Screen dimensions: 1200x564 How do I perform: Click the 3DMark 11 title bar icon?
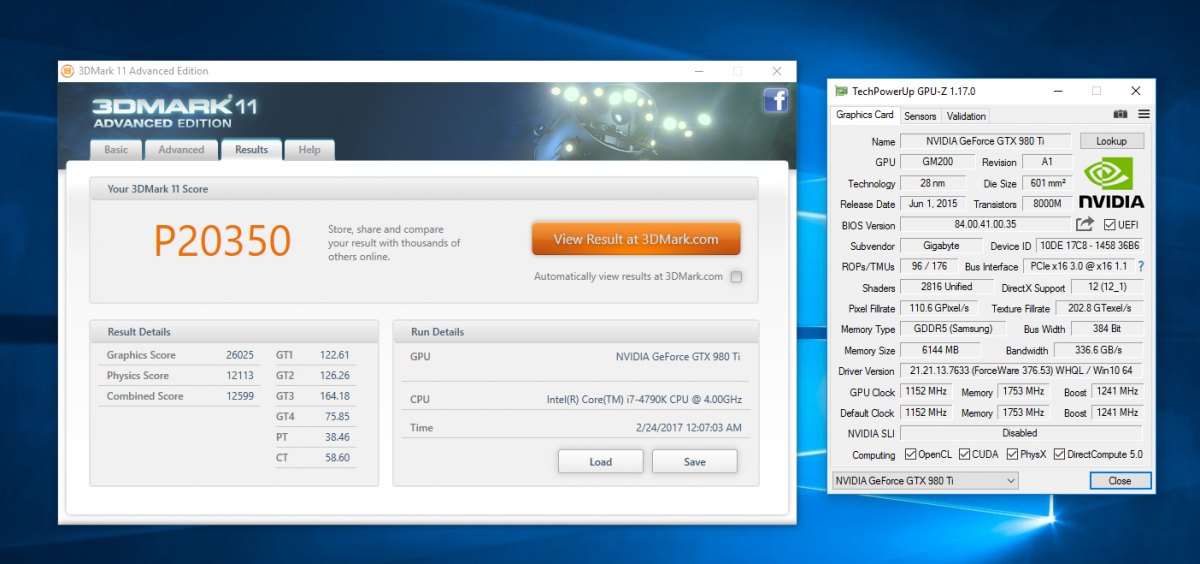coord(67,71)
